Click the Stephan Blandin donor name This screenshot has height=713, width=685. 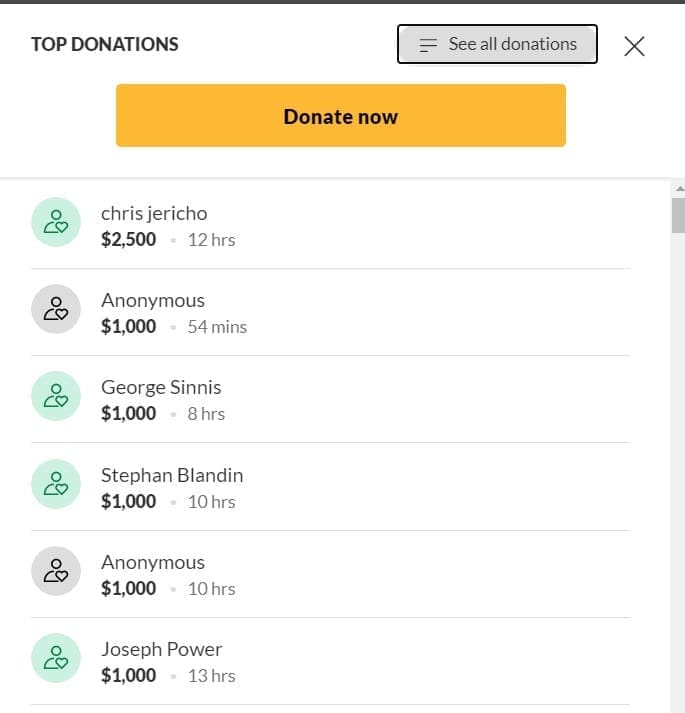pos(172,475)
